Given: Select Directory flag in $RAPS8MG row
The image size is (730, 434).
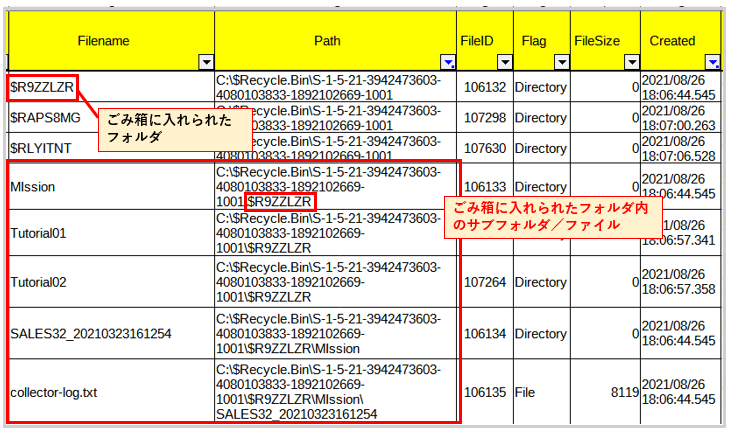Looking at the screenshot, I should (x=542, y=117).
